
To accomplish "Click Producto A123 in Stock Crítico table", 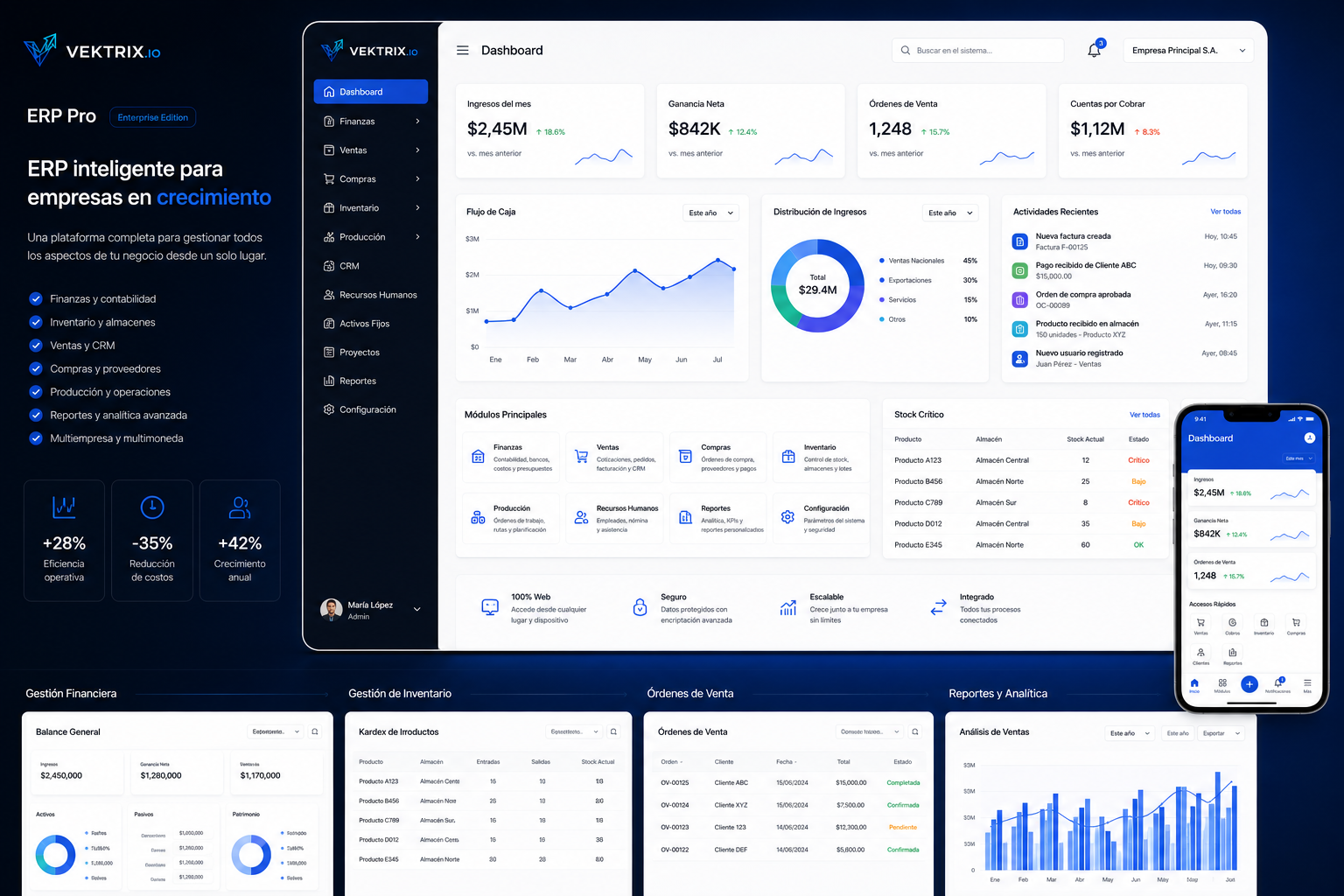I will [x=918, y=460].
